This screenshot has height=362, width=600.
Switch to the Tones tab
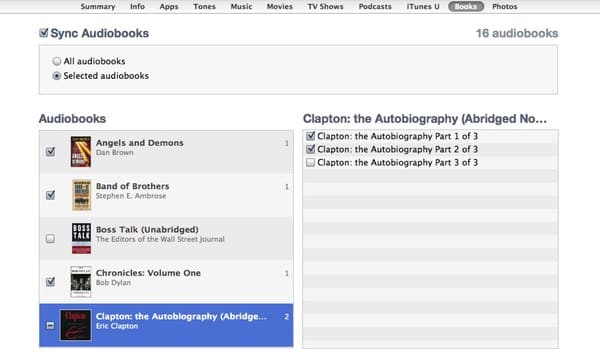(204, 7)
